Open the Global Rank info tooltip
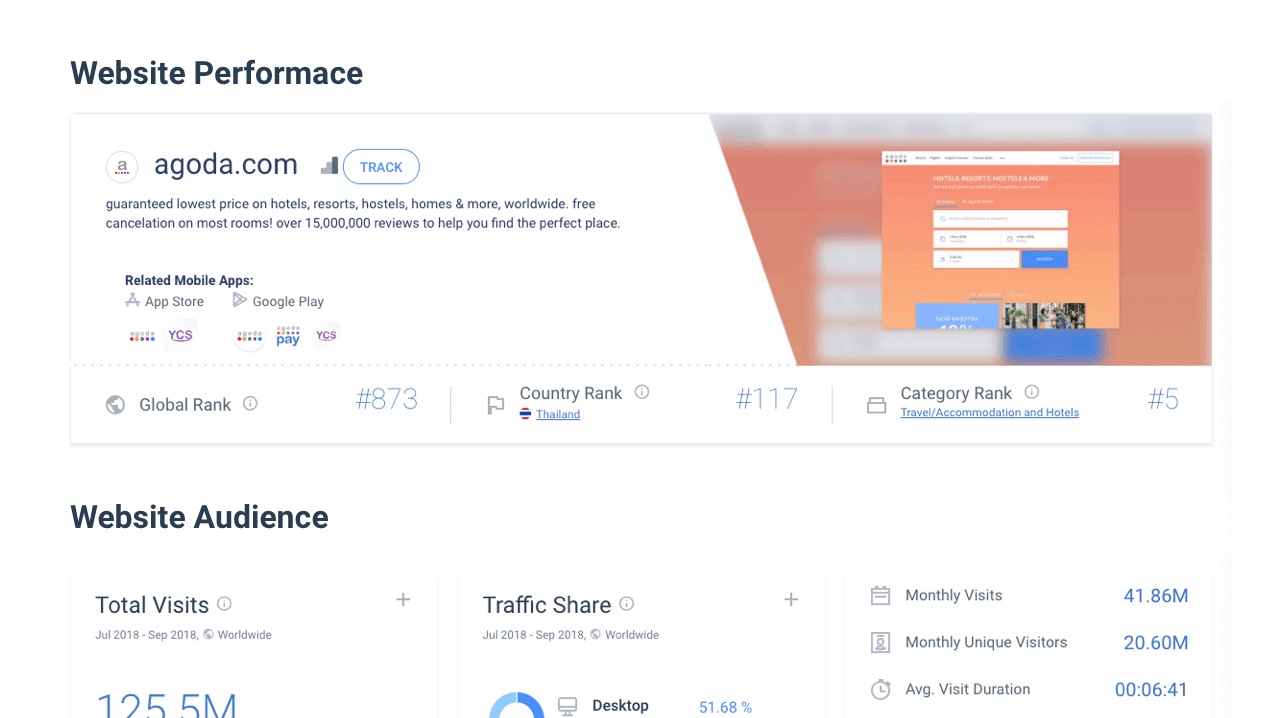Image resolution: width=1280 pixels, height=718 pixels. coord(251,404)
